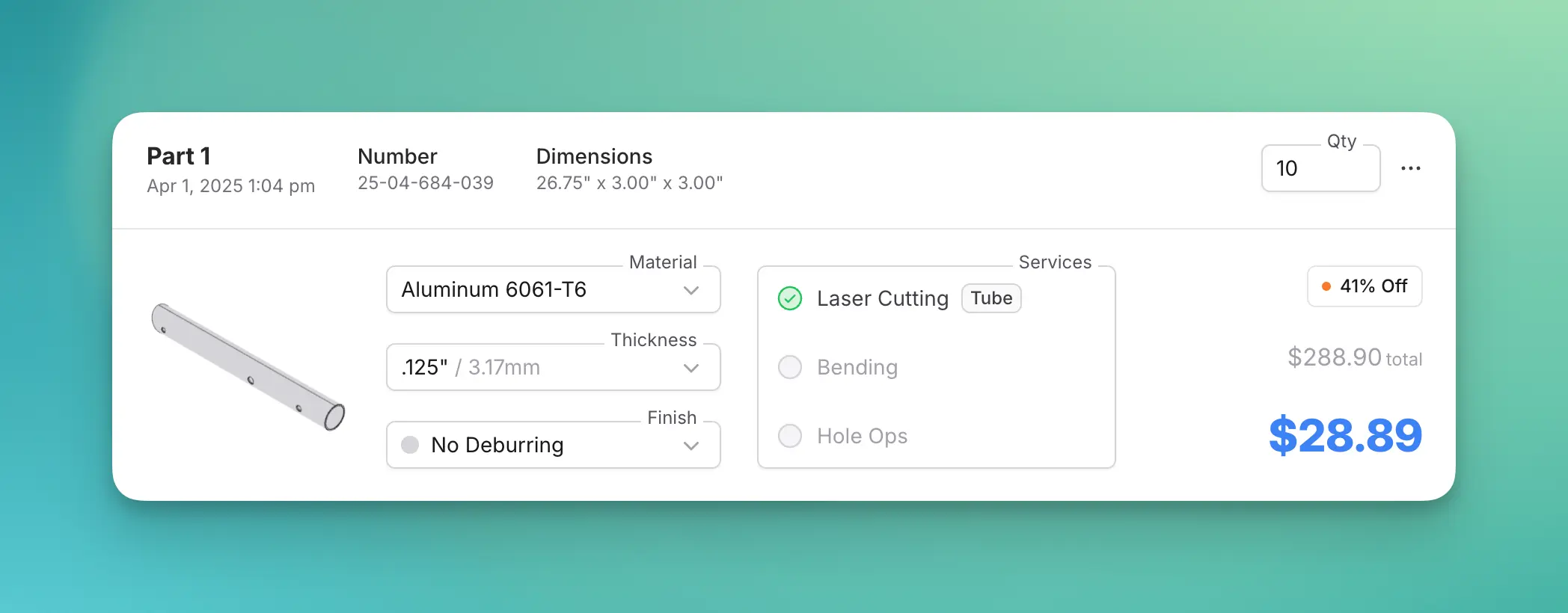Click the Bending service label
1568x613 pixels.
[857, 367]
